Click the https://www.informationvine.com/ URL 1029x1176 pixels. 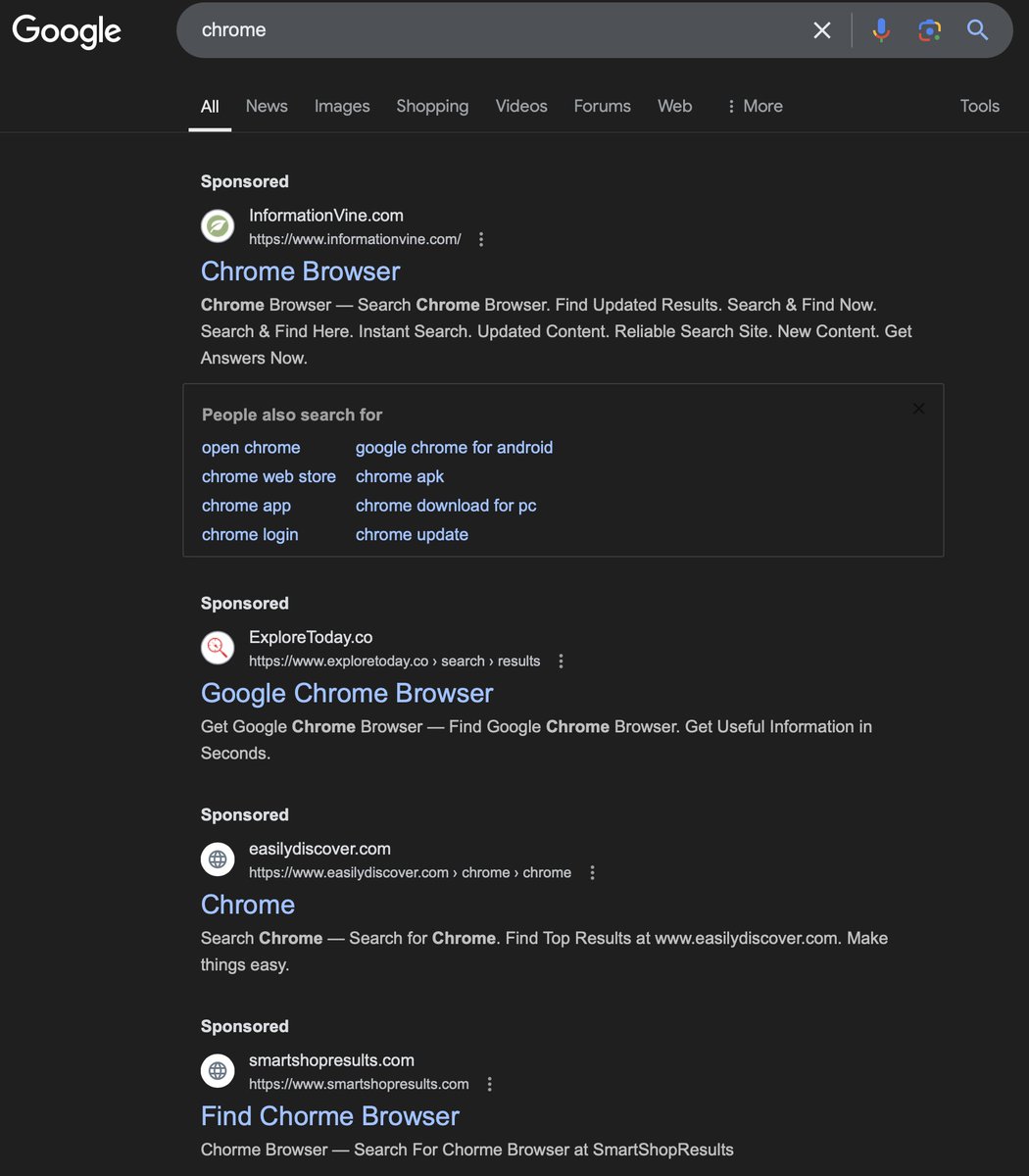355,239
